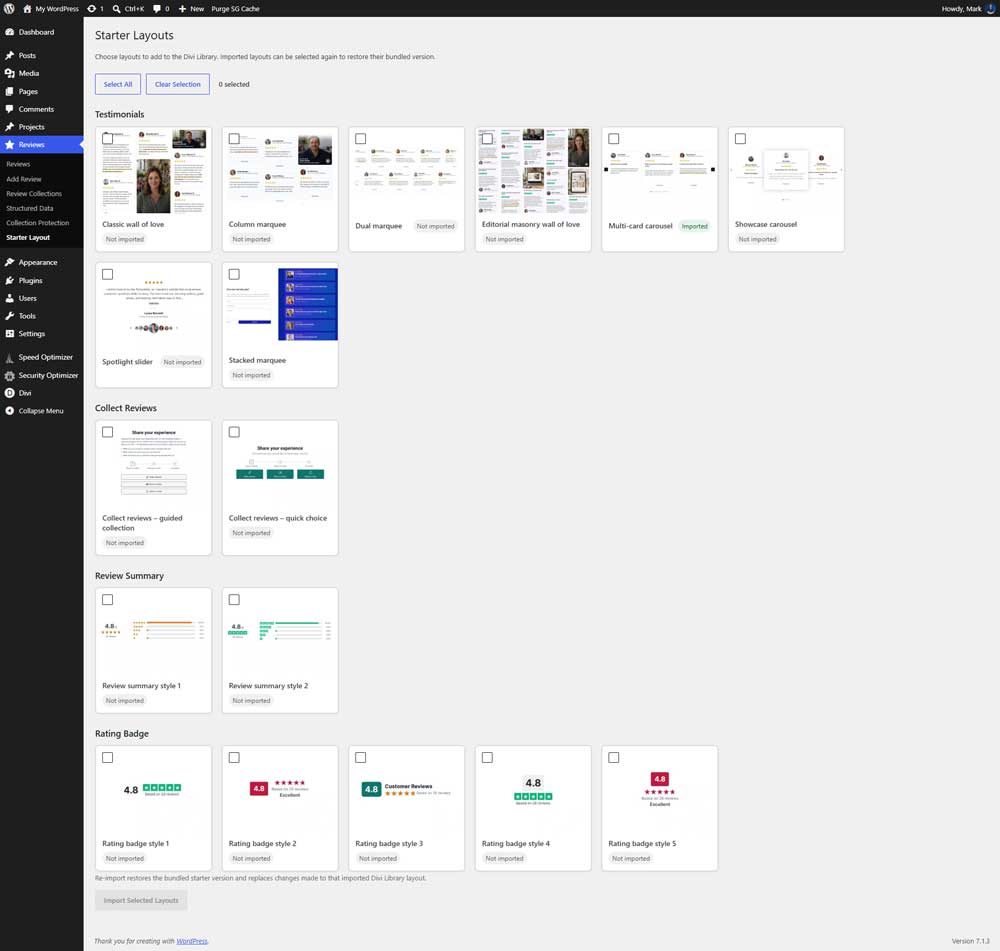Click the Posts pushpin icon
This screenshot has height=951, width=1000.
[x=10, y=55]
